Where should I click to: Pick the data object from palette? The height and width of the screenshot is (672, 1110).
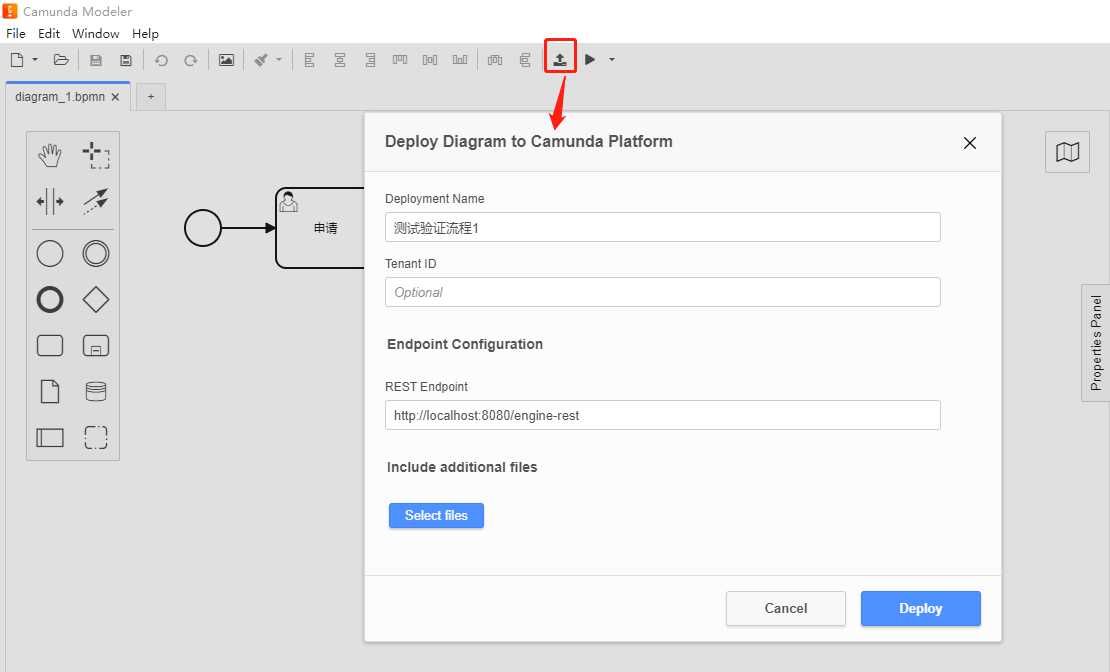pos(50,392)
